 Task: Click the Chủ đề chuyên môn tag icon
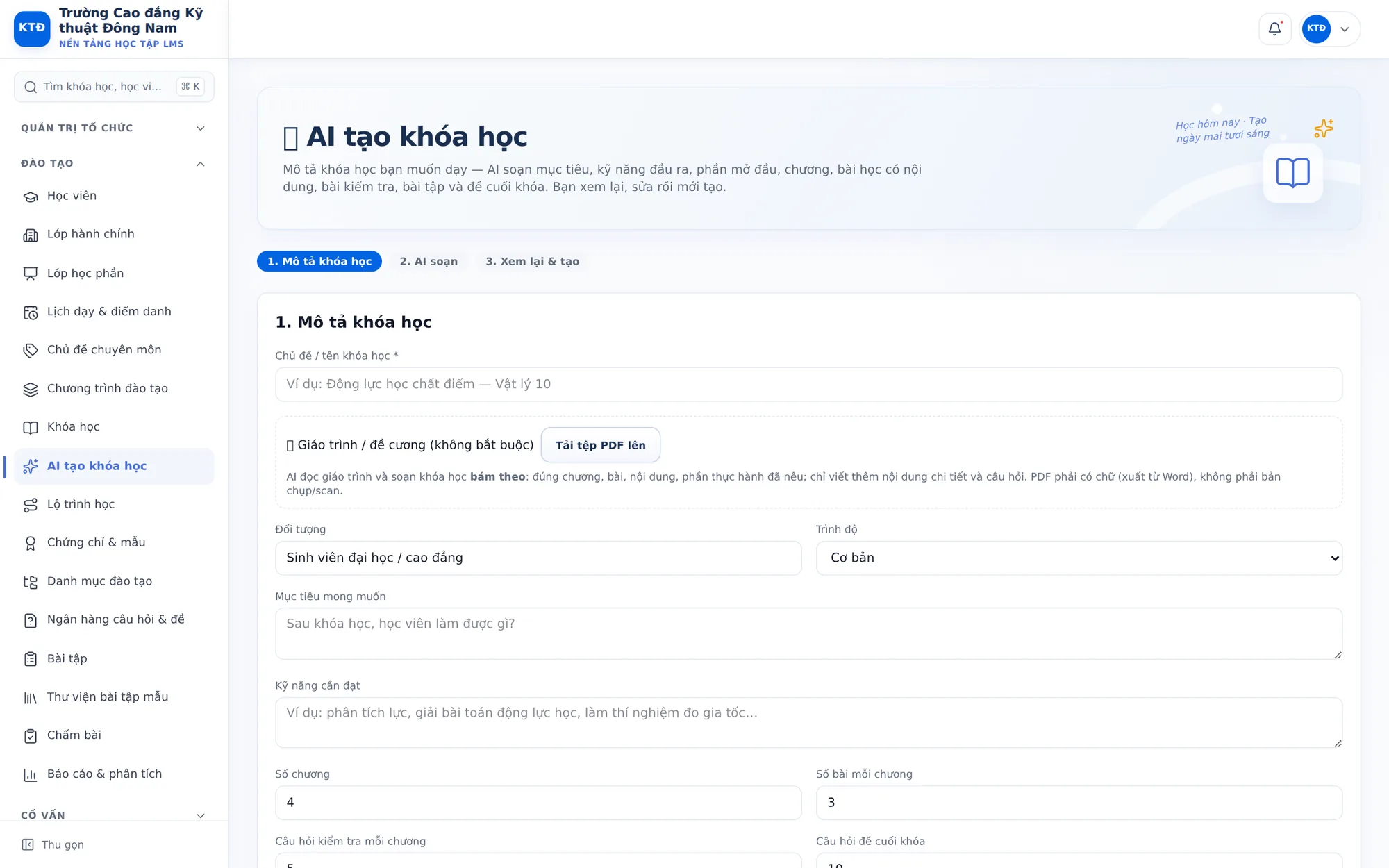click(x=31, y=350)
